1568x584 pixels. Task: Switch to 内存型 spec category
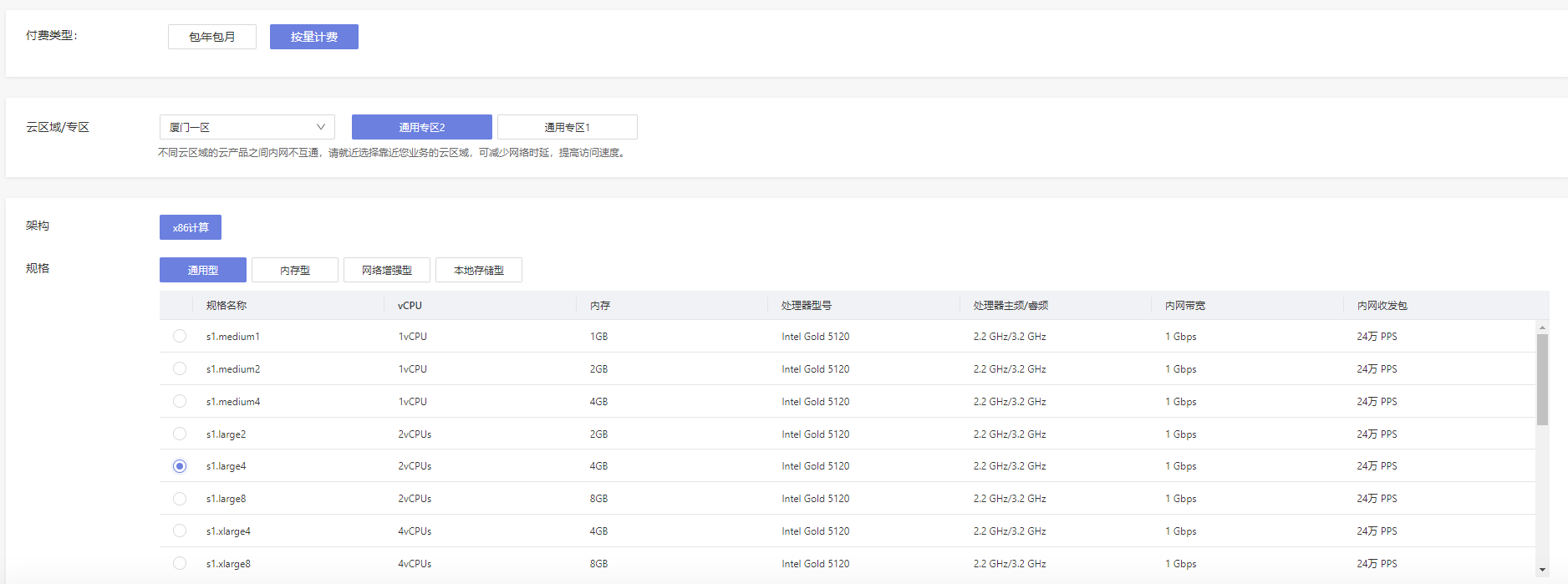(x=294, y=270)
